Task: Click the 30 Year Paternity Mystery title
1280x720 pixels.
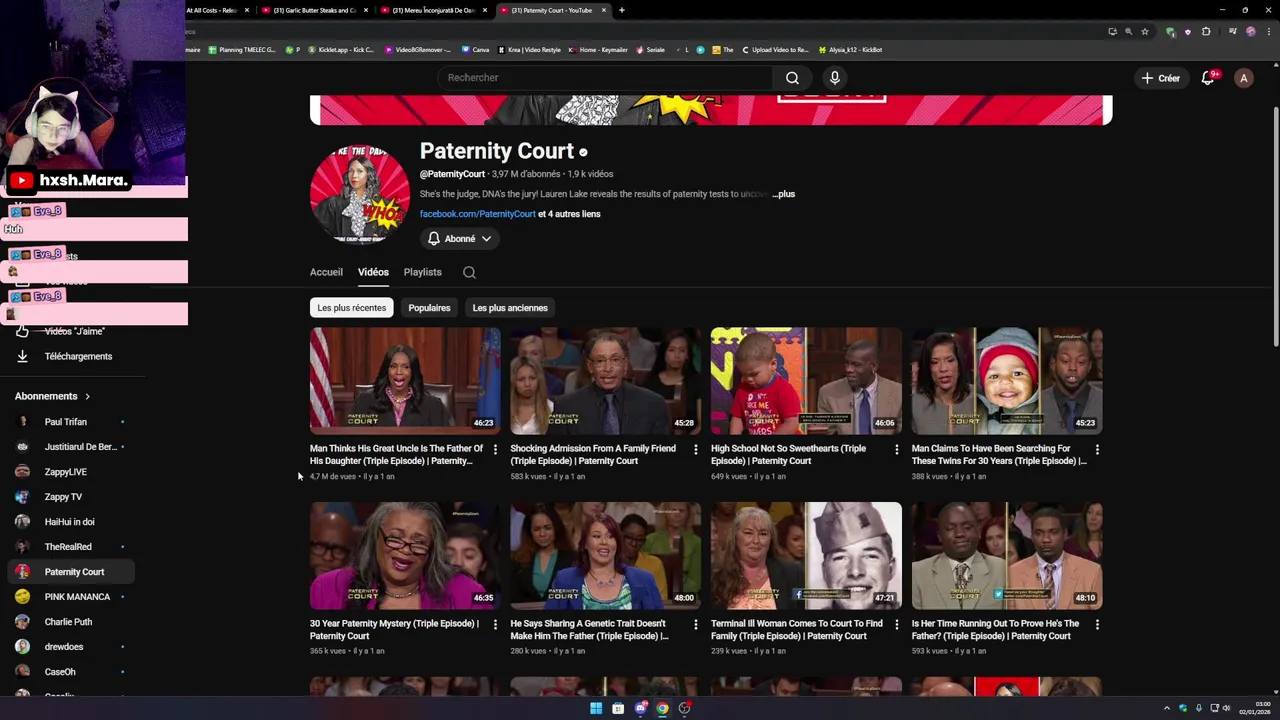Action: tap(394, 629)
